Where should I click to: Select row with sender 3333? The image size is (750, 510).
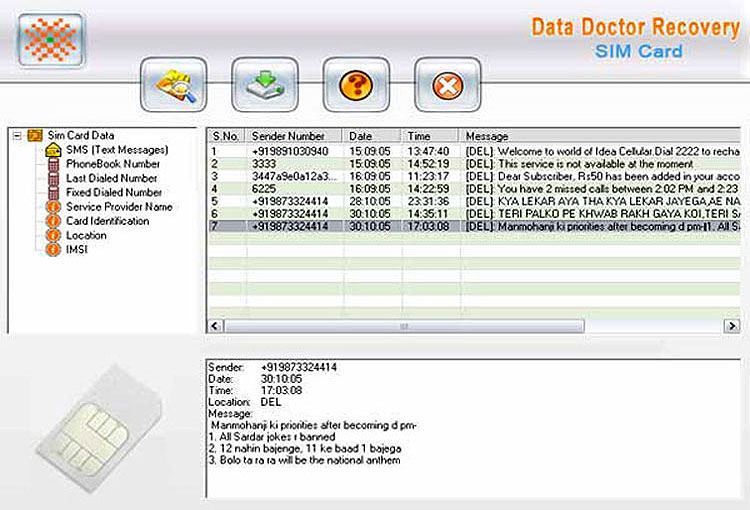click(x=474, y=164)
